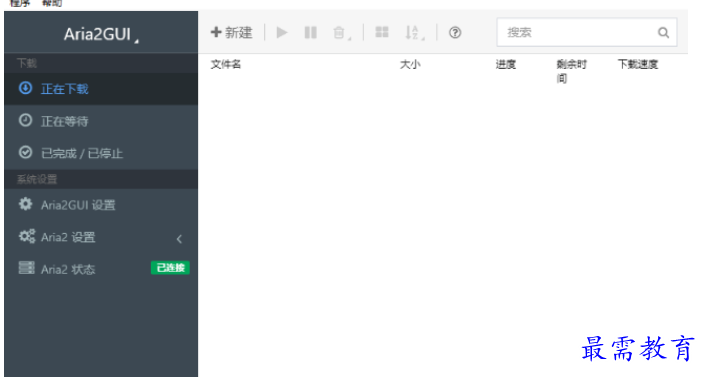Viewport: 703px width, 380px height.
Task: Open the A-Z sort order dropdown
Action: 414,33
